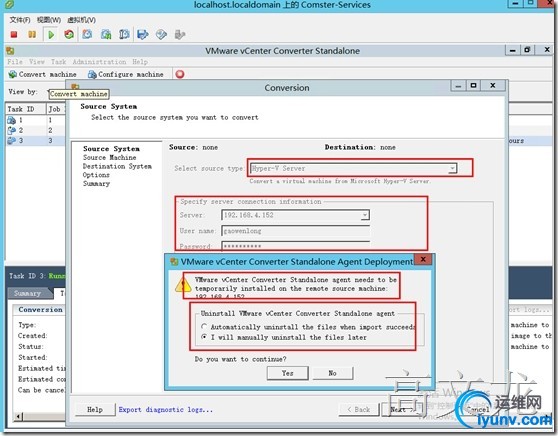Click the Source System wizard step
This screenshot has height=436, width=558.
tap(111, 149)
